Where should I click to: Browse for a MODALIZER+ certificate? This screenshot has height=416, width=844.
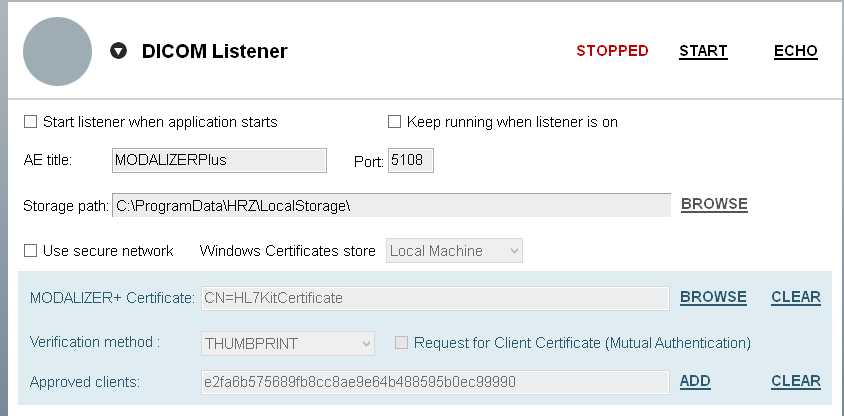(713, 297)
